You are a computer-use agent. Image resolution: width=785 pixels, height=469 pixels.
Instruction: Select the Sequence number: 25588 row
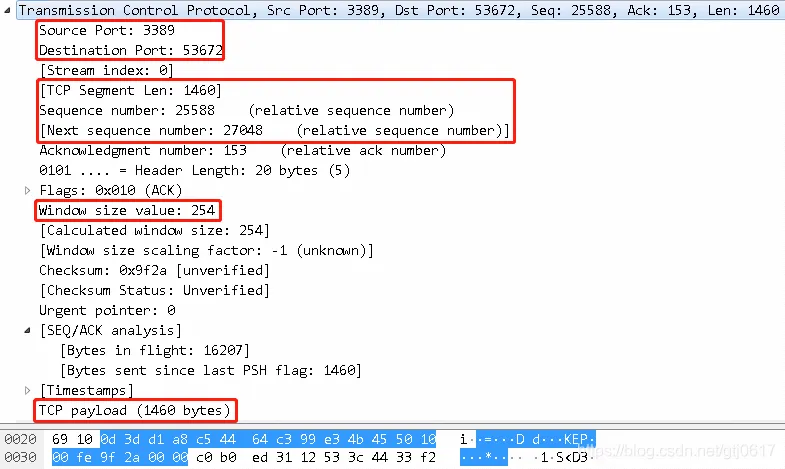pos(247,110)
